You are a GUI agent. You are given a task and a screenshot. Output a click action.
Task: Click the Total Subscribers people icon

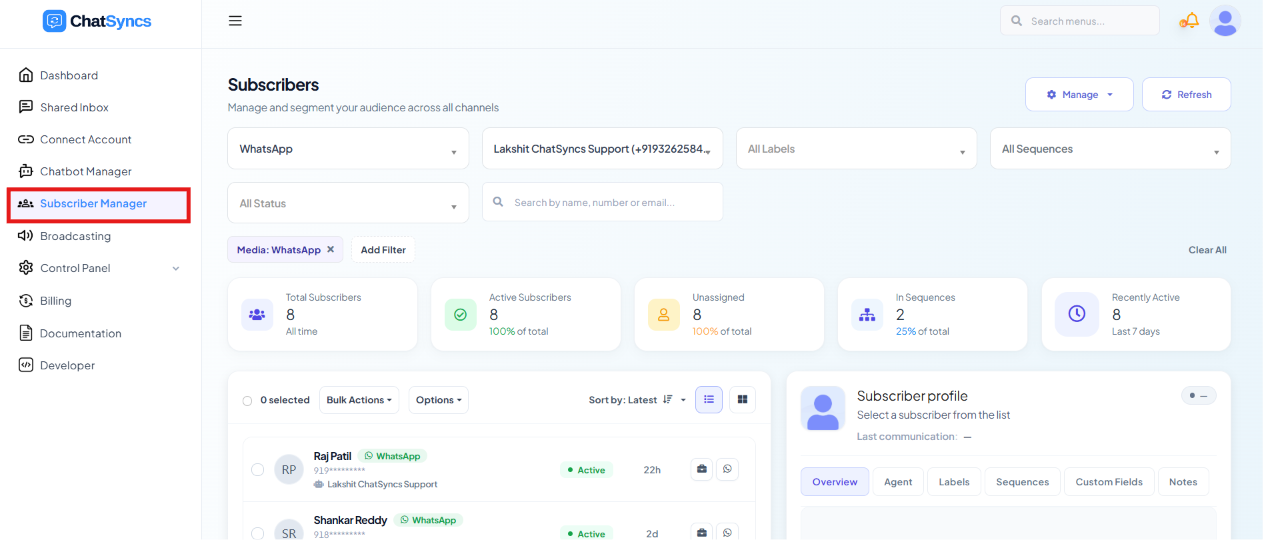point(257,314)
